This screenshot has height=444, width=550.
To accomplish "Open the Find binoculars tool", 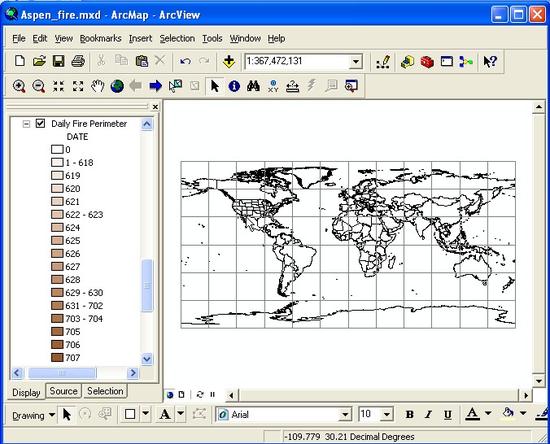I will coord(253,86).
